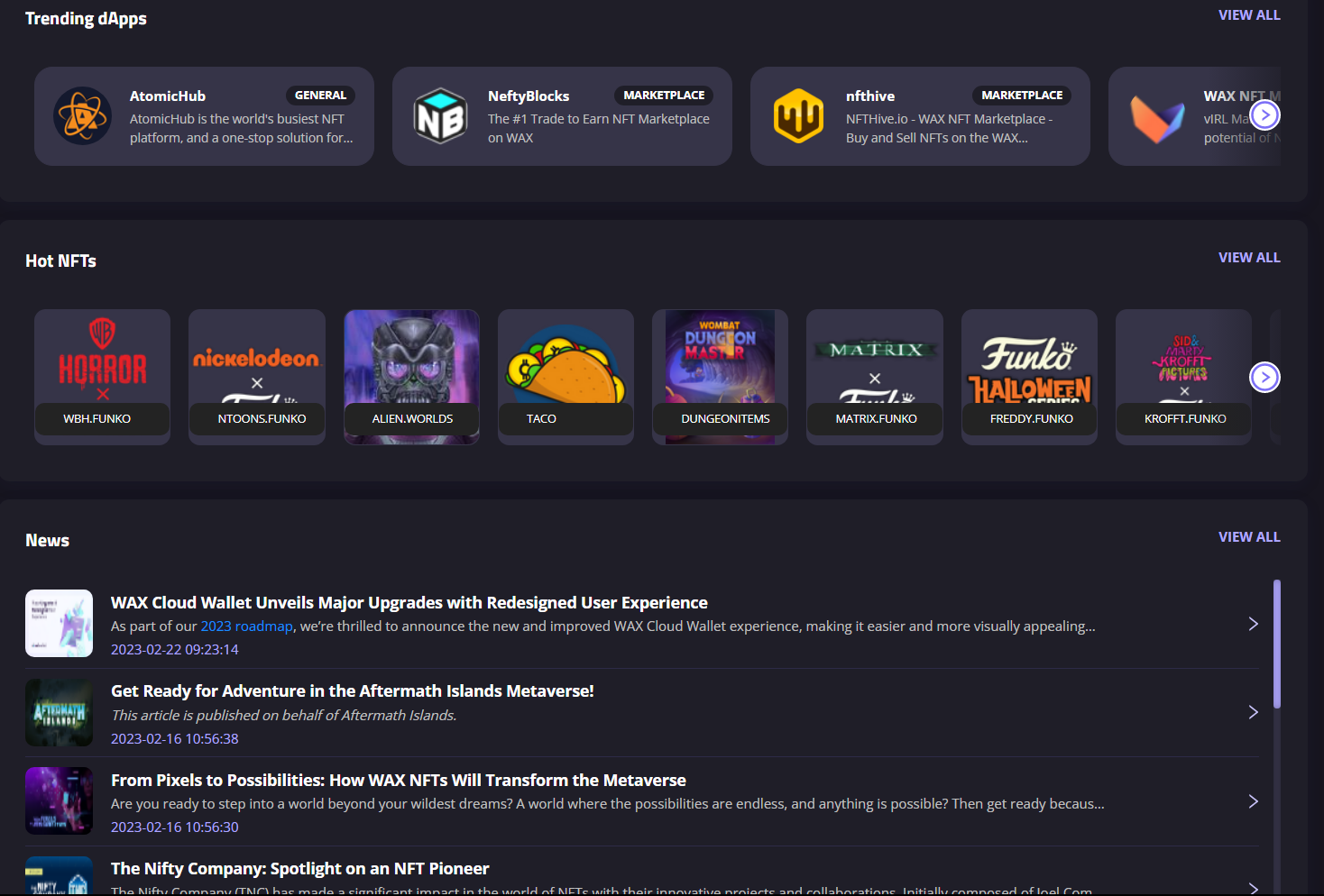Click the News list scrollbar thumb
Screen dimensions: 1324x896
pyautogui.click(x=1277, y=645)
